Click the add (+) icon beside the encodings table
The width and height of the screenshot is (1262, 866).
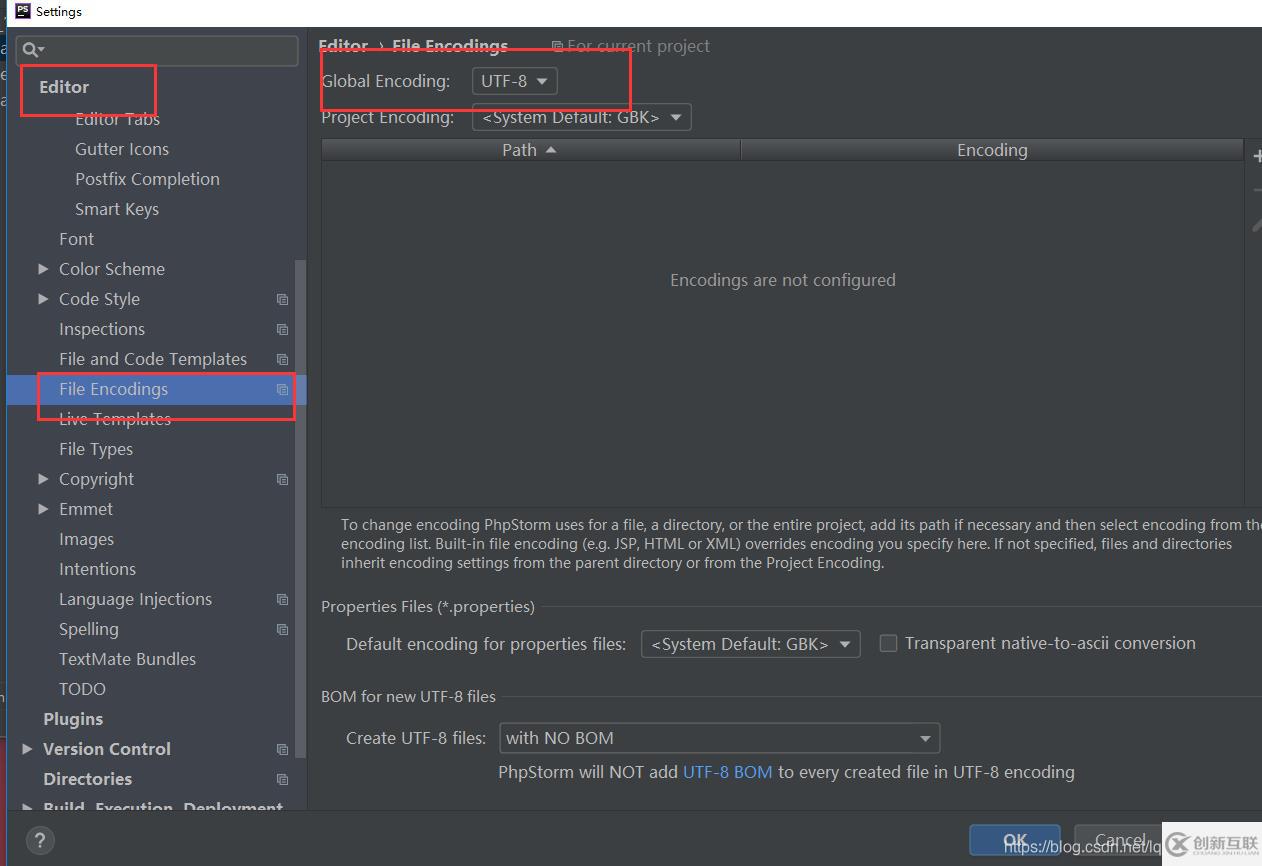point(1256,156)
